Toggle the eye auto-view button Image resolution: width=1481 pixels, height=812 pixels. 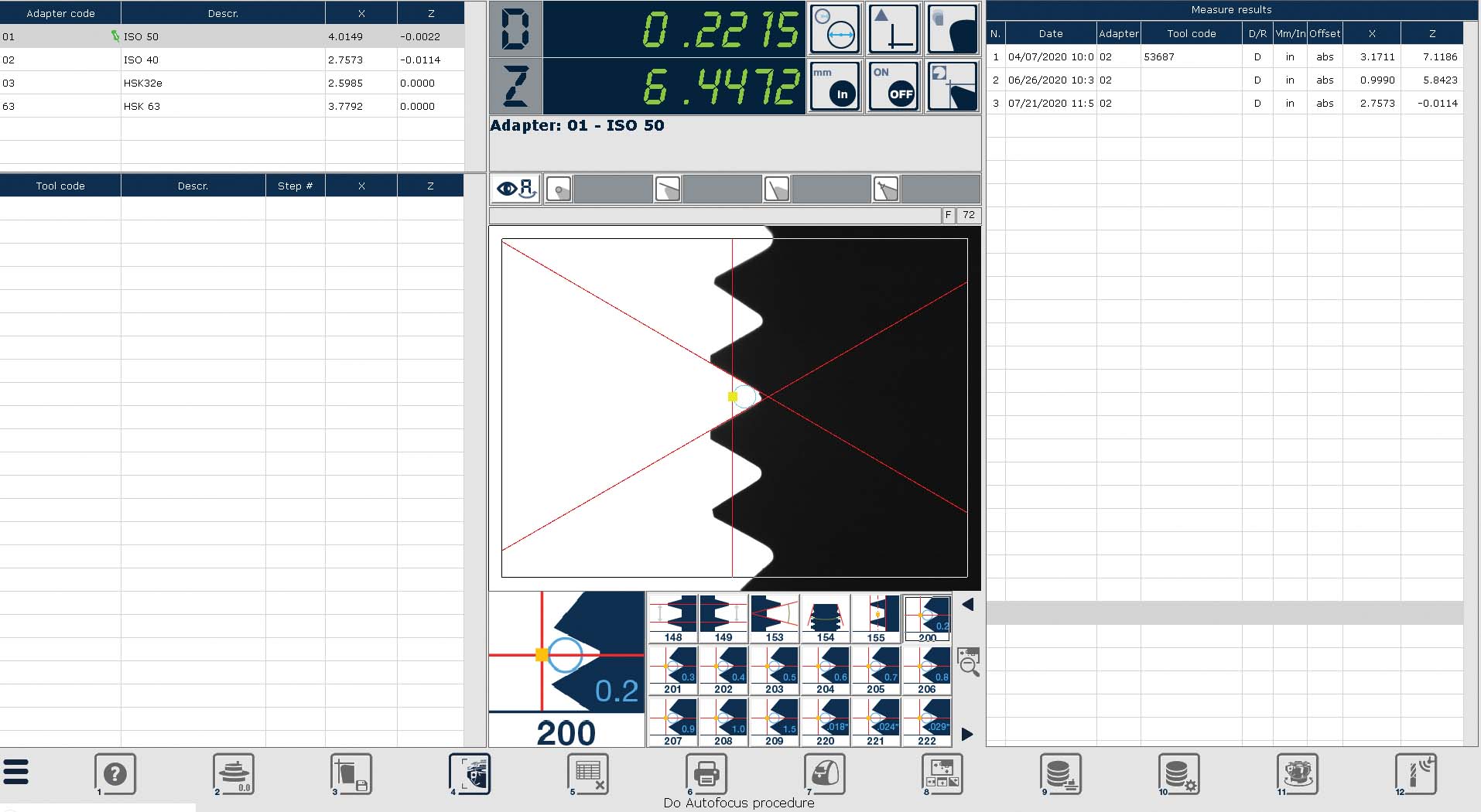pos(515,189)
